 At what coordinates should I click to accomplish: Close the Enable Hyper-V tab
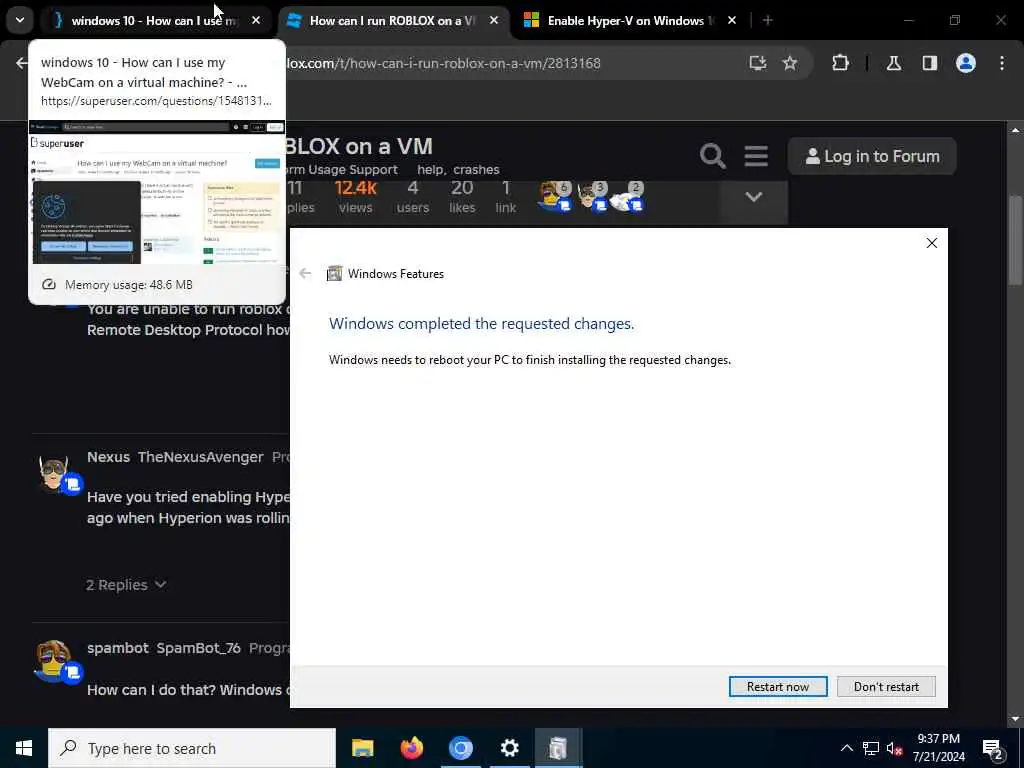732,20
